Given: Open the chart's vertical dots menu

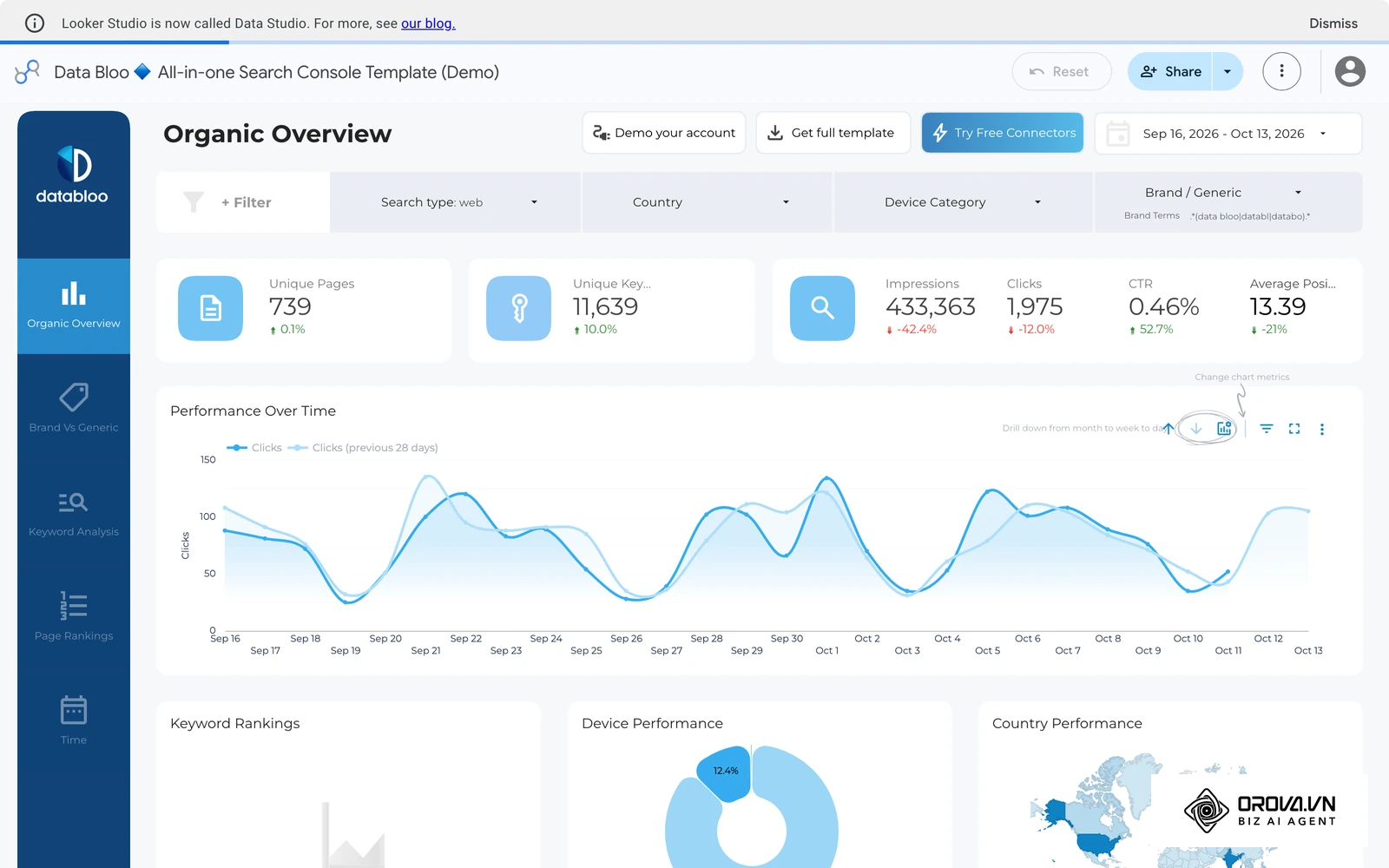Looking at the screenshot, I should click(1322, 429).
